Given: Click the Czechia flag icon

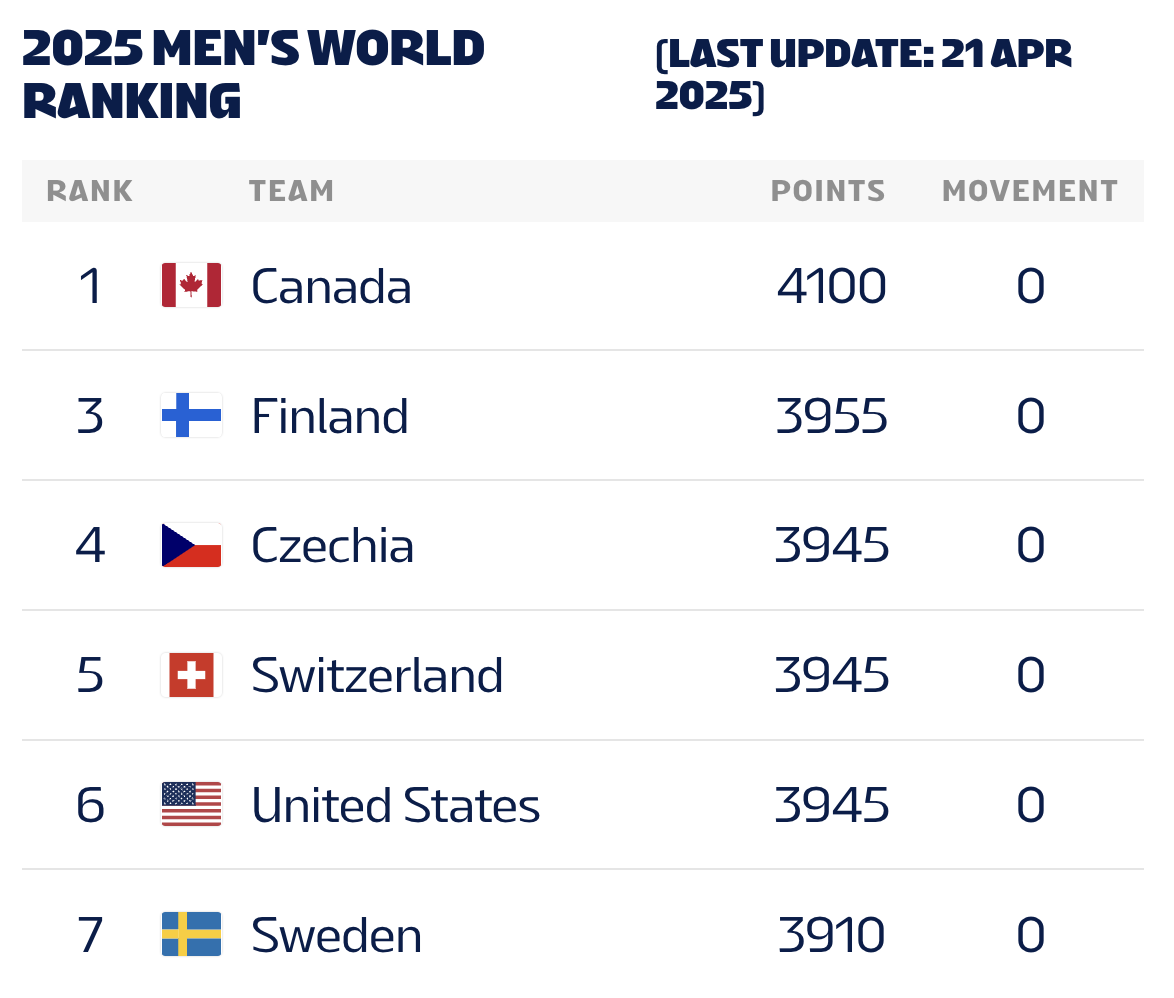Looking at the screenshot, I should 191,546.
